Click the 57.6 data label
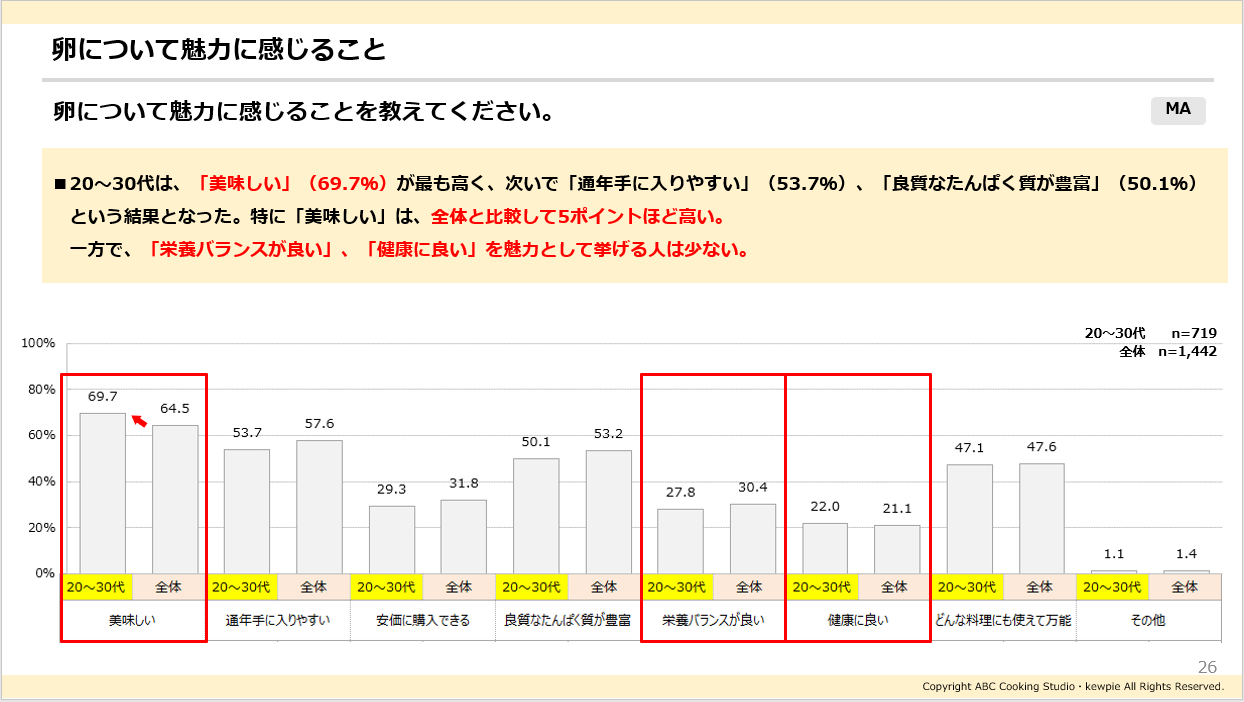1244x702 pixels. [319, 424]
